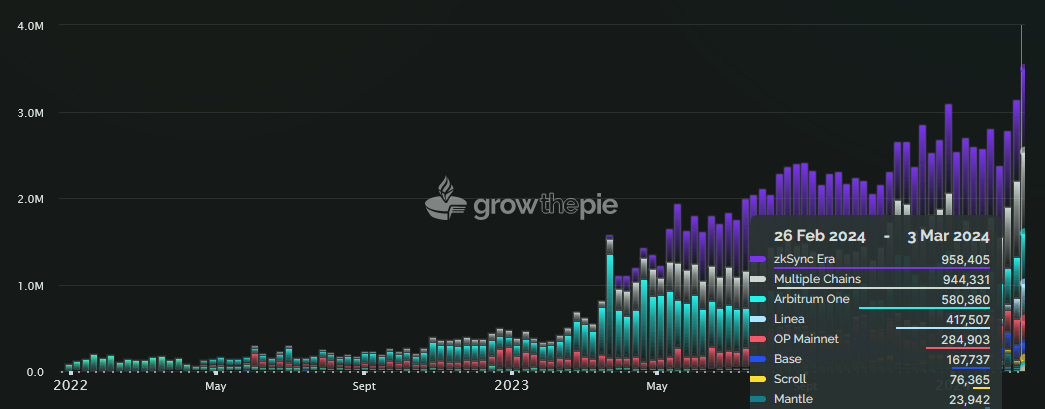Select the Mantle label in tooltip
1045x409 pixels.
pos(792,399)
